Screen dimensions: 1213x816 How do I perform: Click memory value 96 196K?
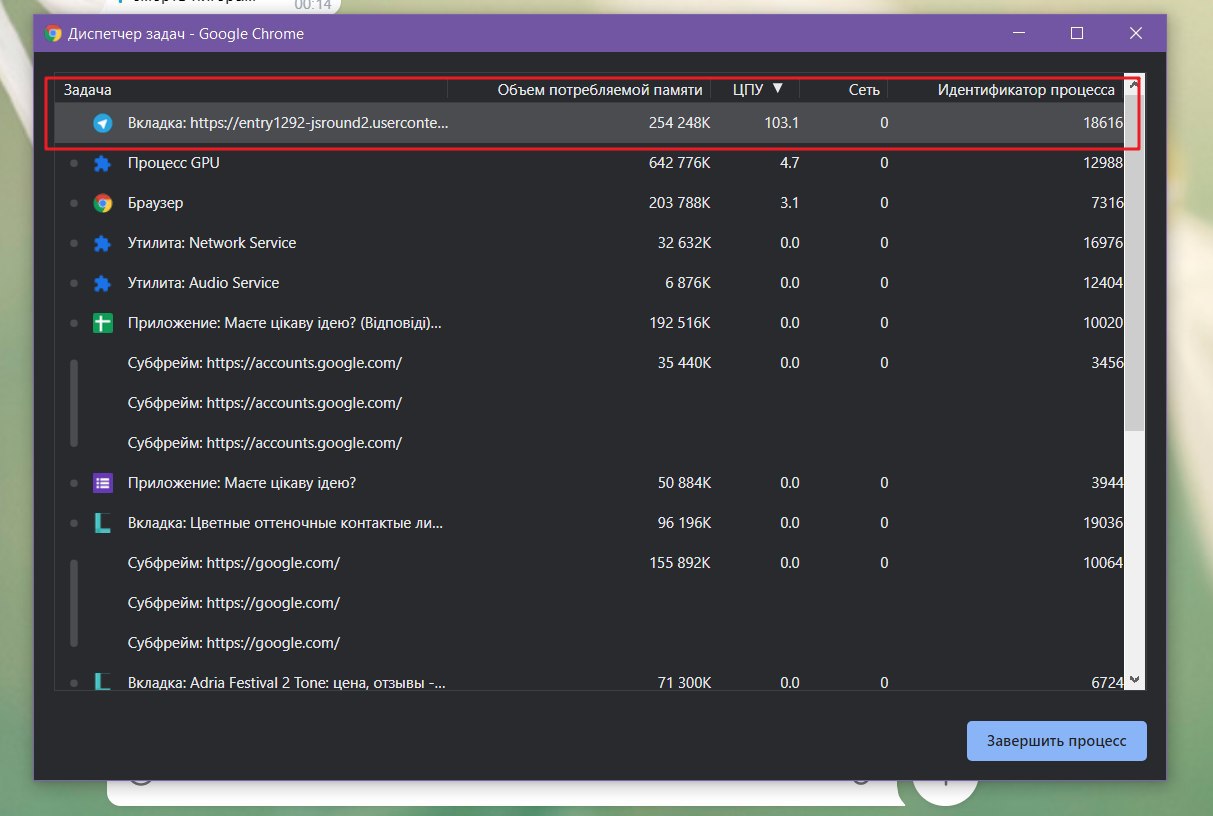click(x=683, y=523)
